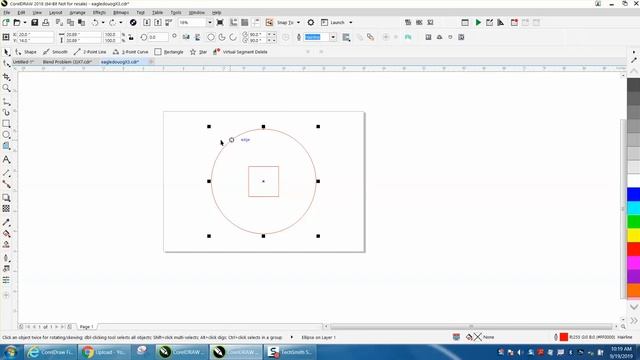Open the File menu
640x360 pixels.
(7, 13)
